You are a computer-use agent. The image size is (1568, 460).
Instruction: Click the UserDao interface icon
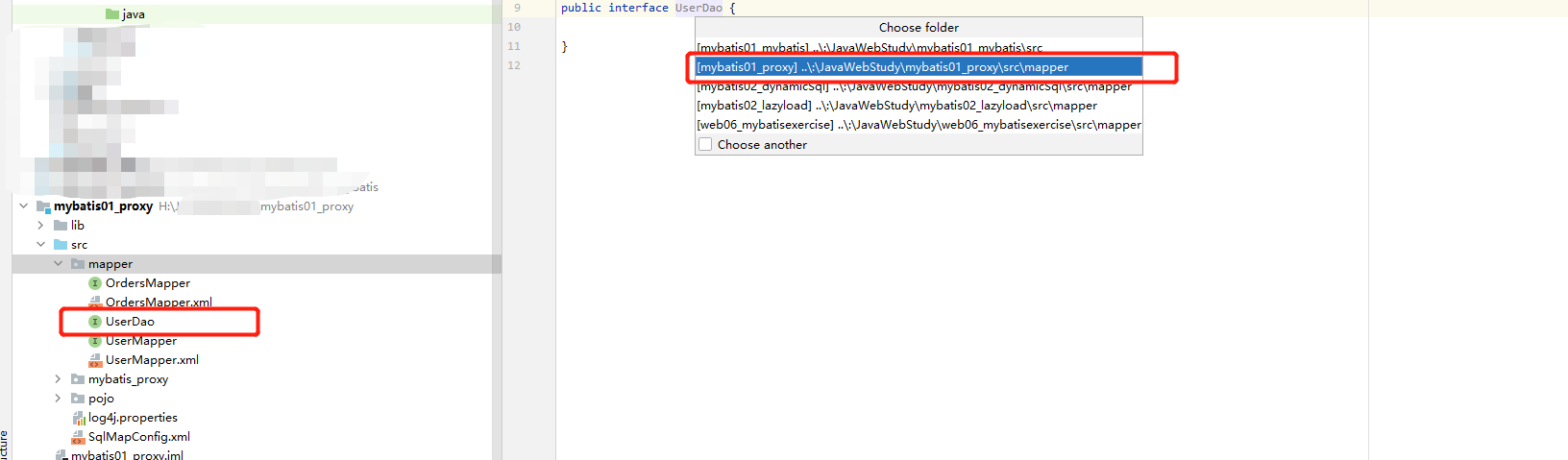click(95, 322)
